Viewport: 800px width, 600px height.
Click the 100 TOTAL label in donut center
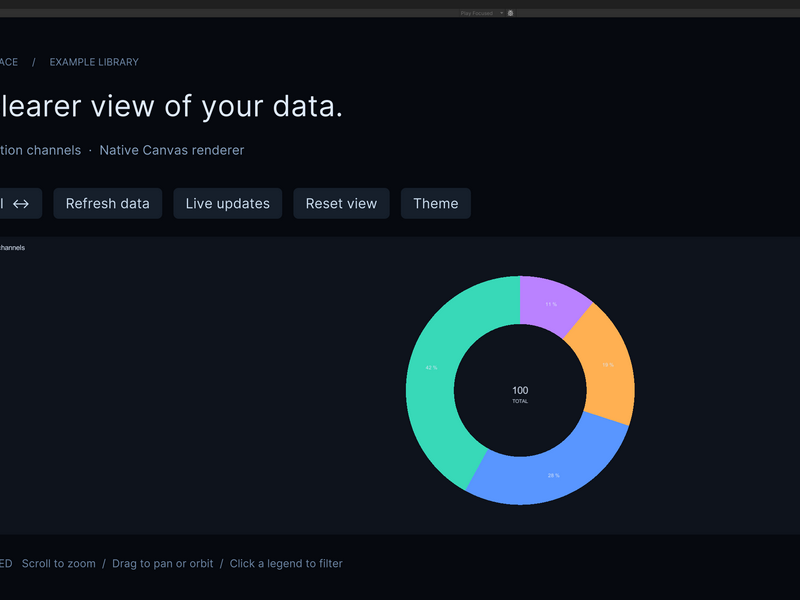pos(520,394)
